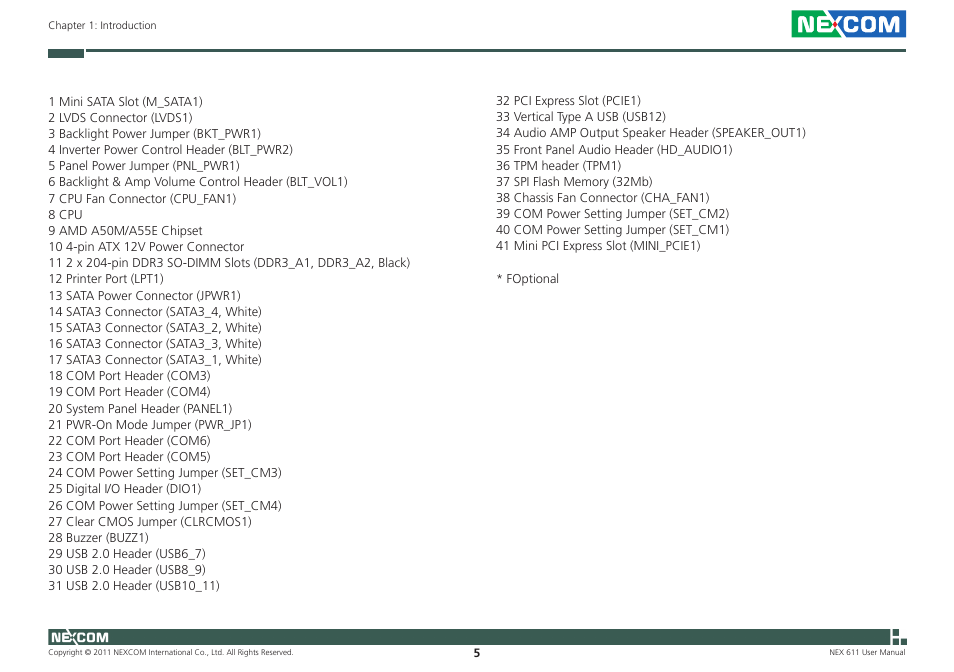Select '41 Mini PCI Express Slot (MINI_PCIE1)'
The width and height of the screenshot is (954, 672).
coord(598,246)
